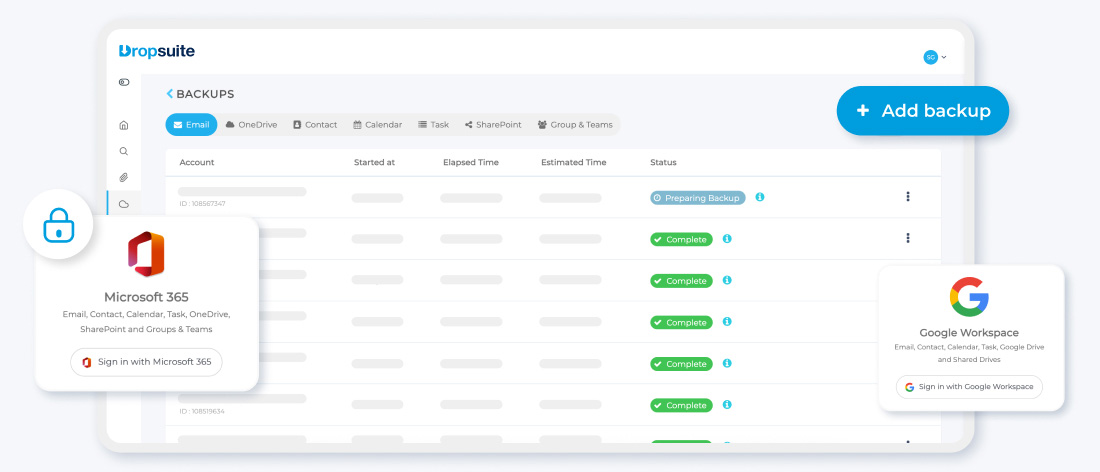The height and width of the screenshot is (472, 1100).
Task: Click info icon beside Preparing Backup status
Action: click(x=760, y=197)
